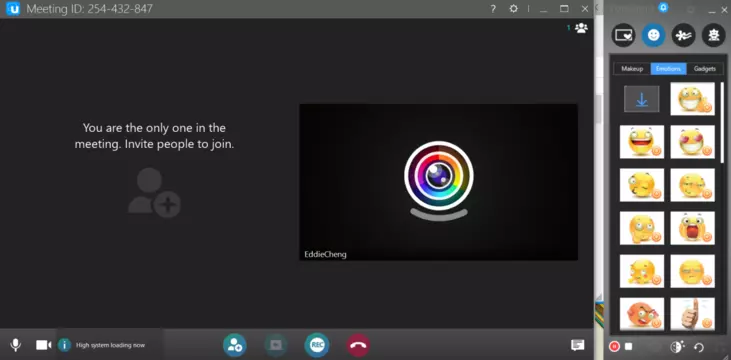
Task: Open the chat panel icon
Action: (578, 345)
